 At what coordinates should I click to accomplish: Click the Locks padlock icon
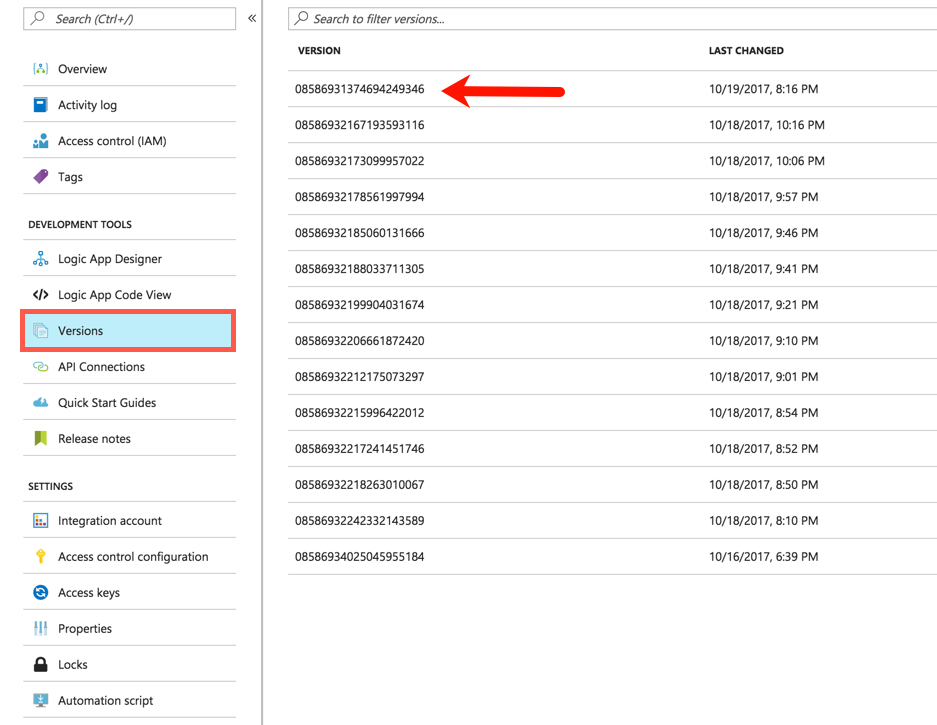point(40,665)
